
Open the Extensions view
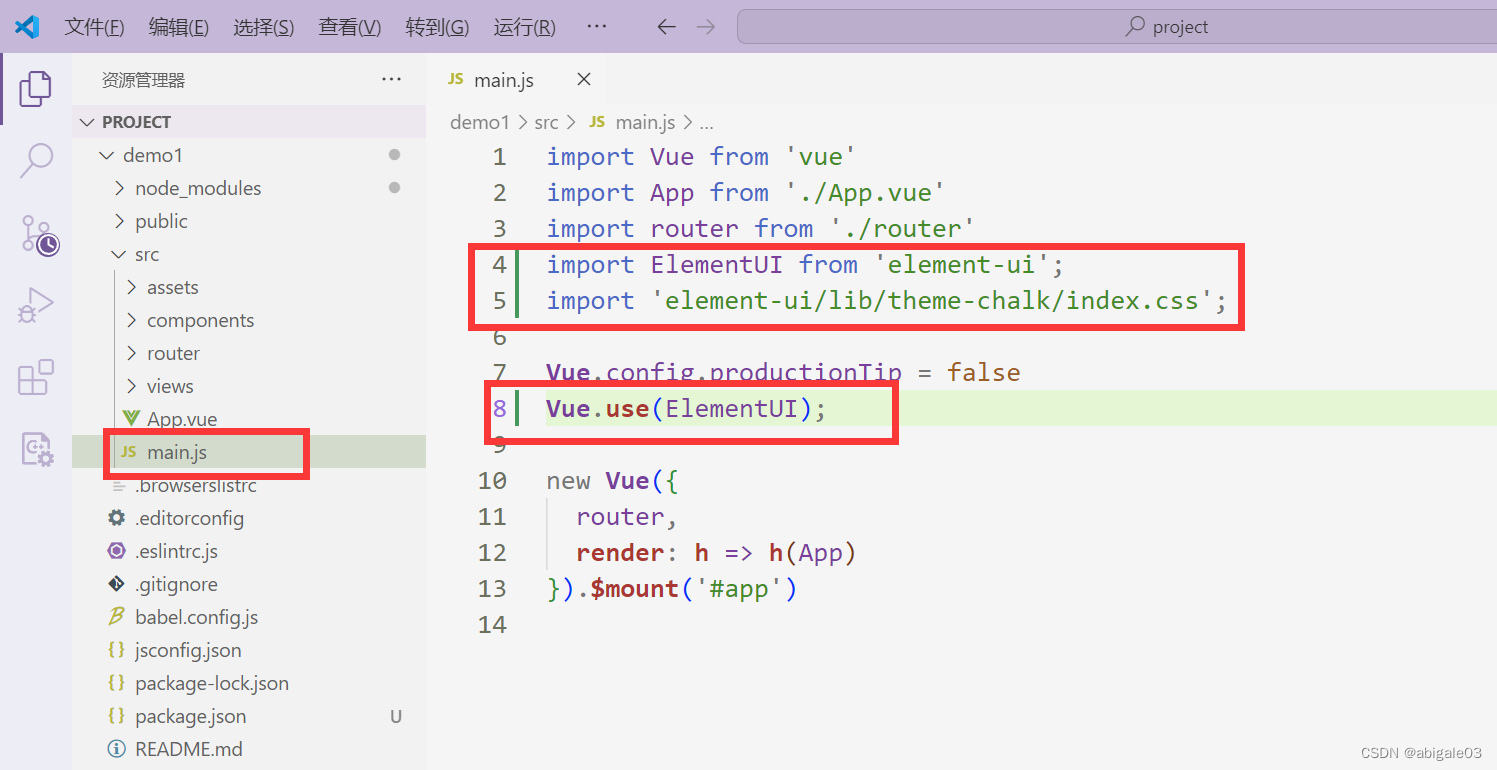pyautogui.click(x=36, y=378)
